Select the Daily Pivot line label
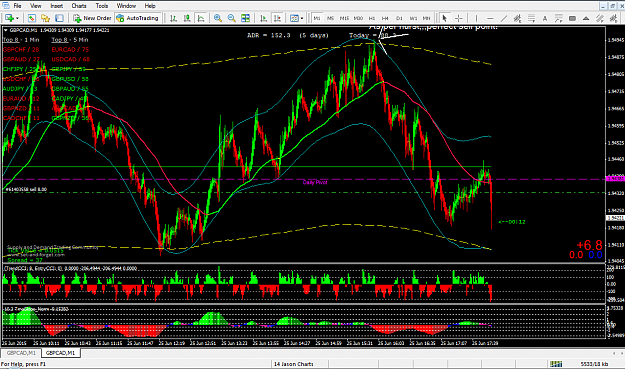Viewport: 625px width, 369px height. (315, 183)
